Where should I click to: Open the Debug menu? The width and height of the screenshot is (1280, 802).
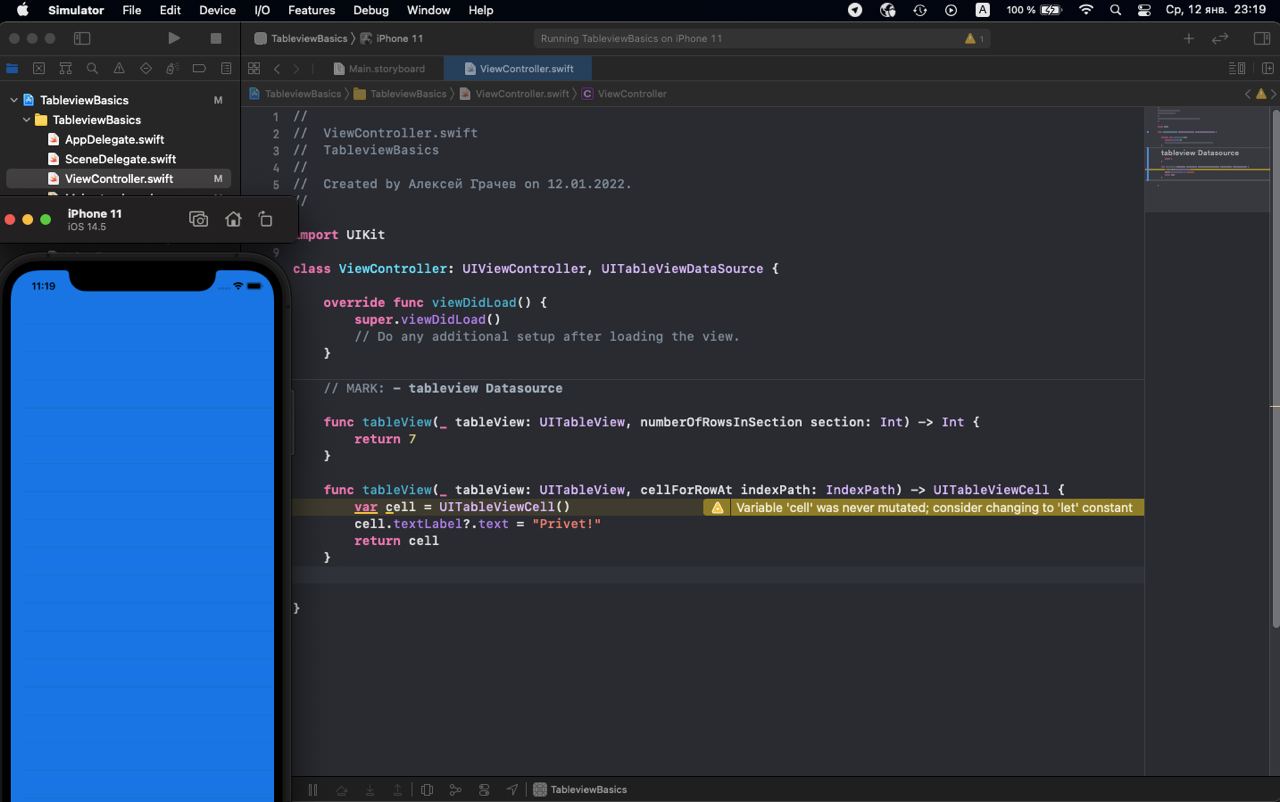371,10
